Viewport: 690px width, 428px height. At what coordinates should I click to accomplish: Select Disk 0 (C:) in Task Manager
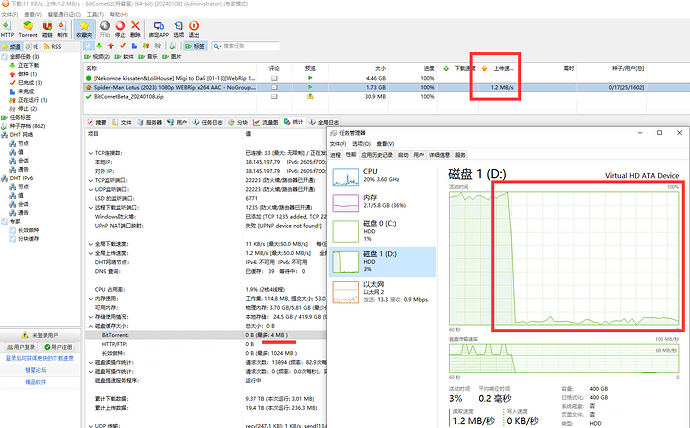click(382, 231)
